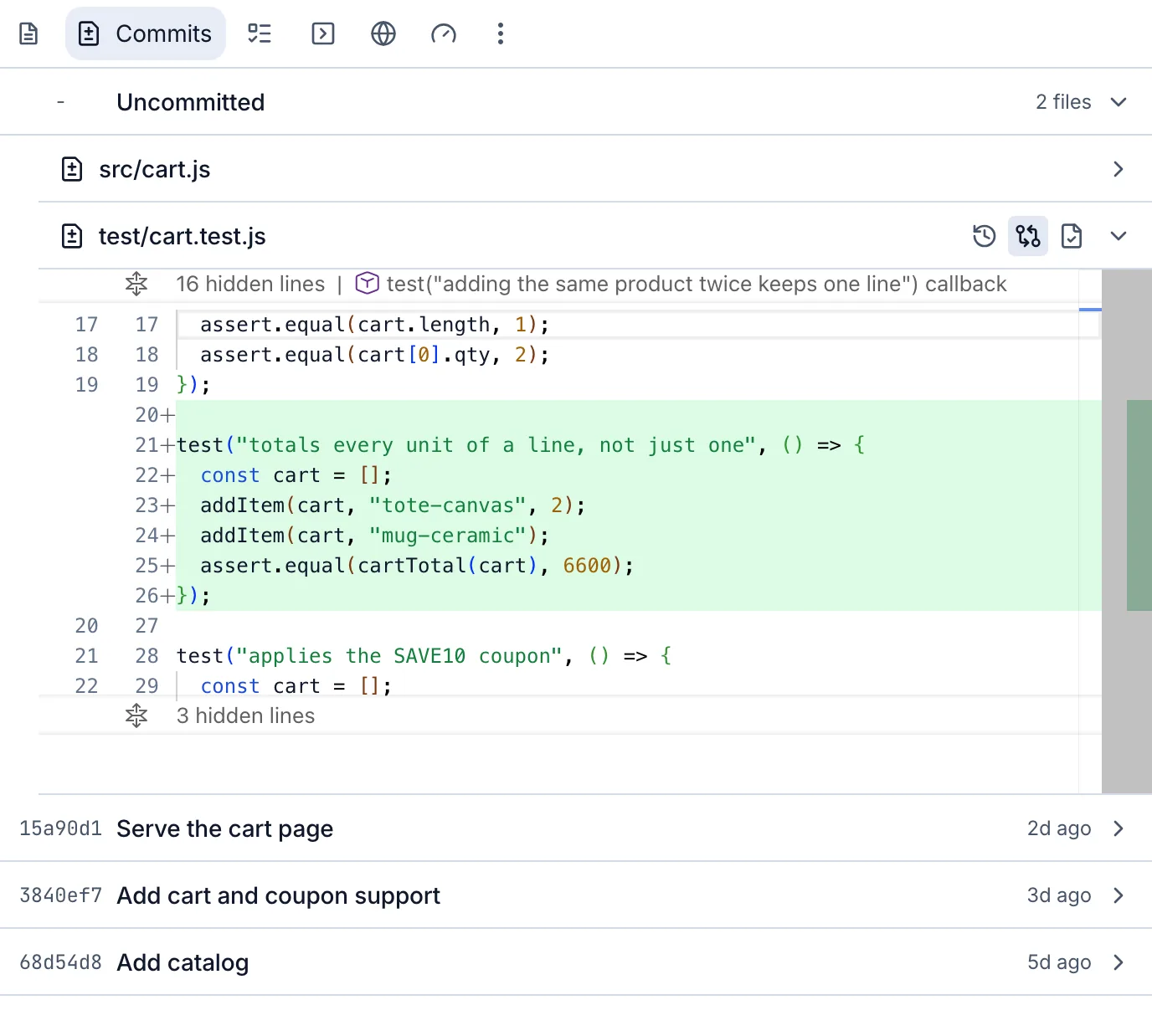Click the 'totals every unit of a line' test line
Screen dimensions: 1152x1036
[521, 445]
